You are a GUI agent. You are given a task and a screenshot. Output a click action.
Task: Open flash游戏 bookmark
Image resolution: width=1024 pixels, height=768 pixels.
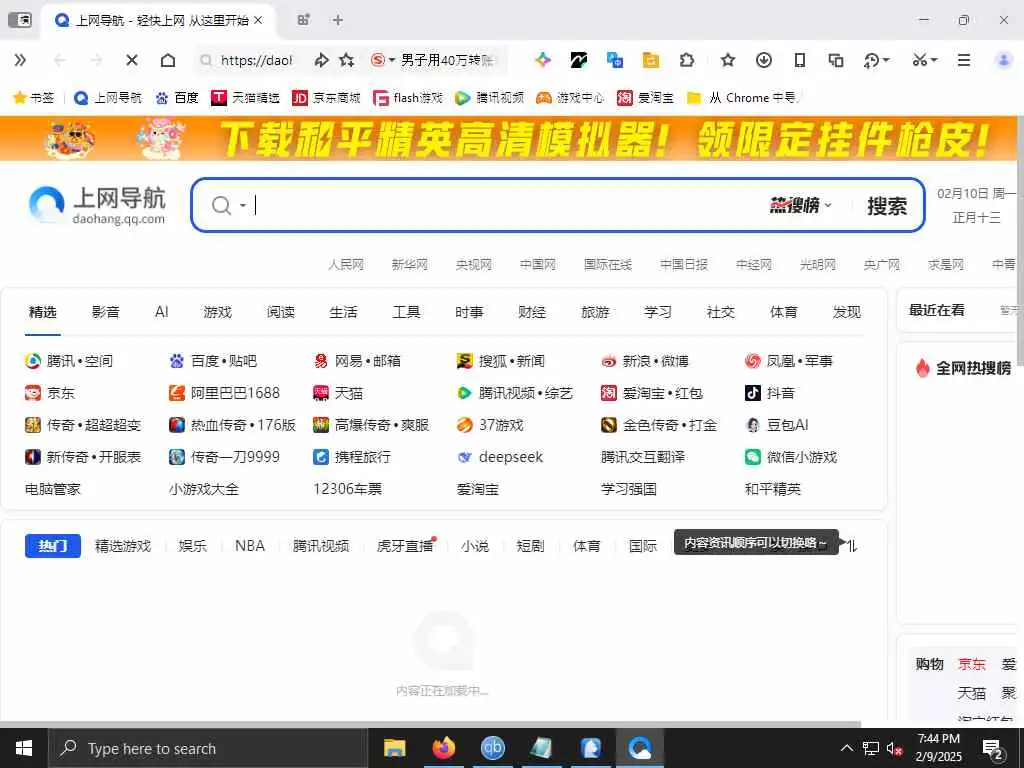(408, 97)
